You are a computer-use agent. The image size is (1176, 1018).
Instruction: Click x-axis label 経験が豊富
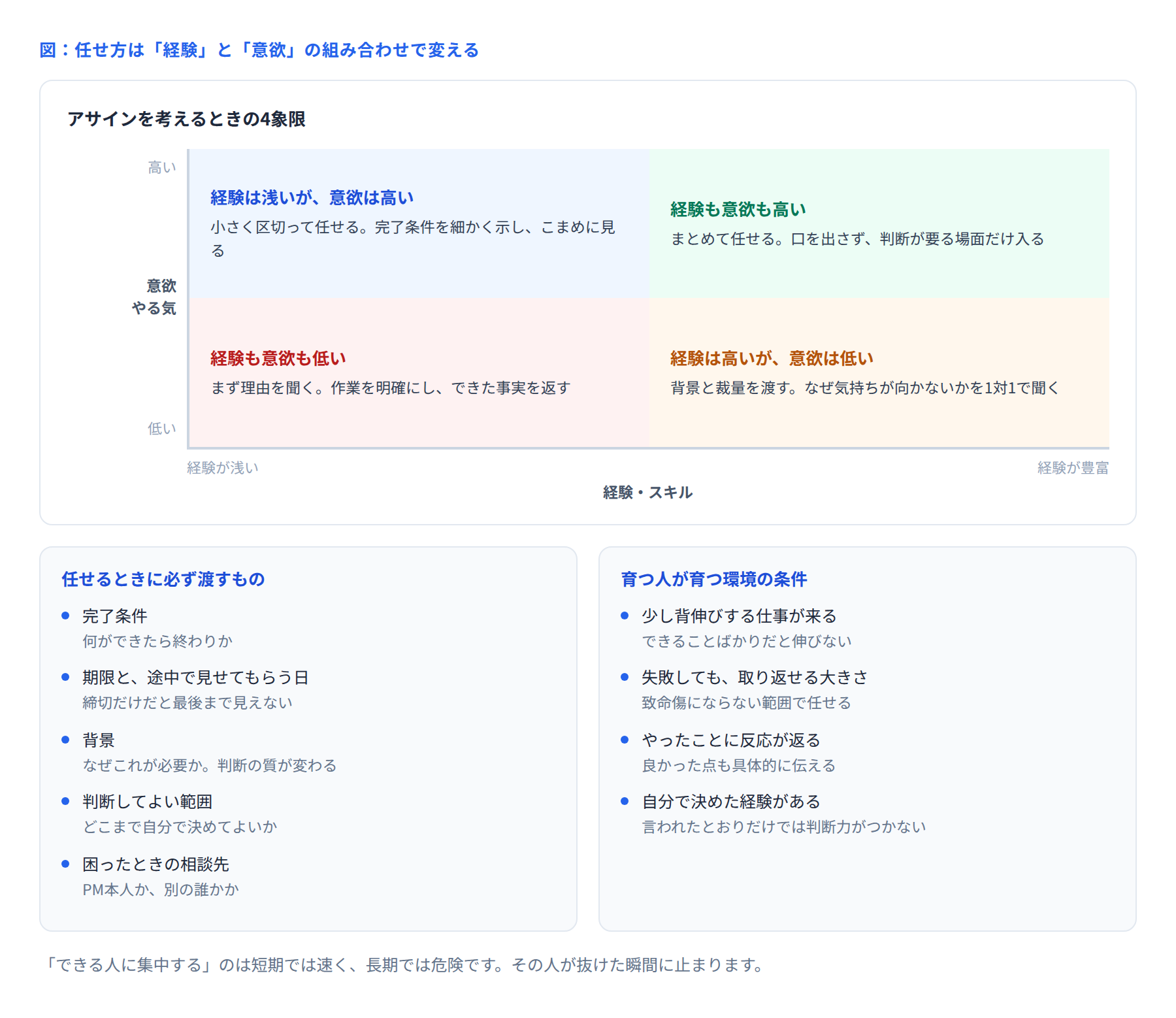(1073, 468)
